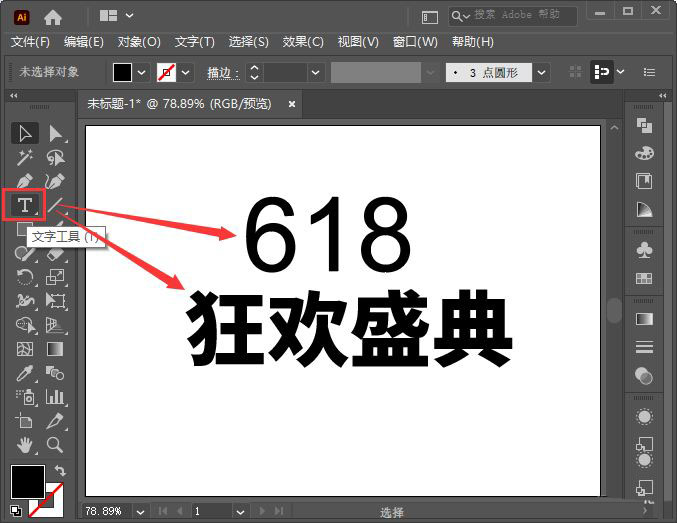
Task: Open the Color panel palette icon
Action: pyautogui.click(x=644, y=153)
